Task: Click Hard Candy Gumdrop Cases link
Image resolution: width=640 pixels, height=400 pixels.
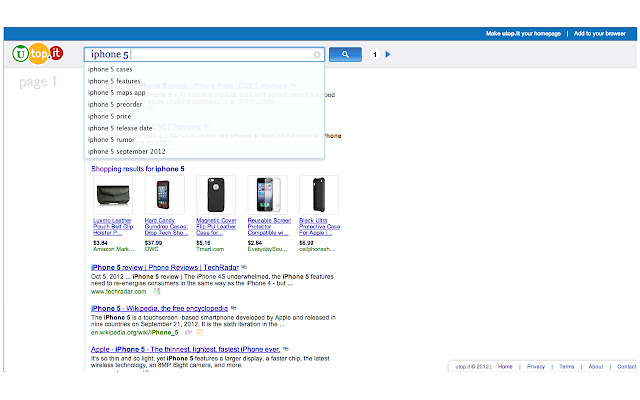Action: pyautogui.click(x=166, y=227)
